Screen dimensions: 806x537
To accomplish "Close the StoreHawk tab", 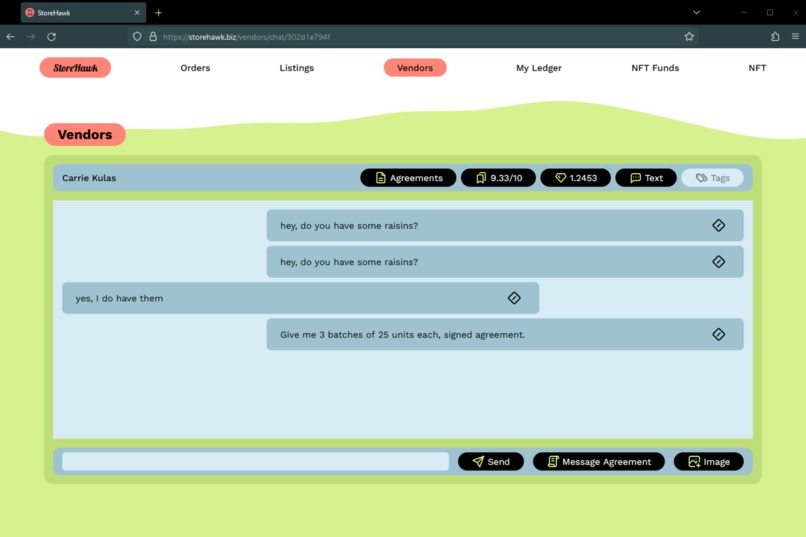I will click(x=137, y=12).
